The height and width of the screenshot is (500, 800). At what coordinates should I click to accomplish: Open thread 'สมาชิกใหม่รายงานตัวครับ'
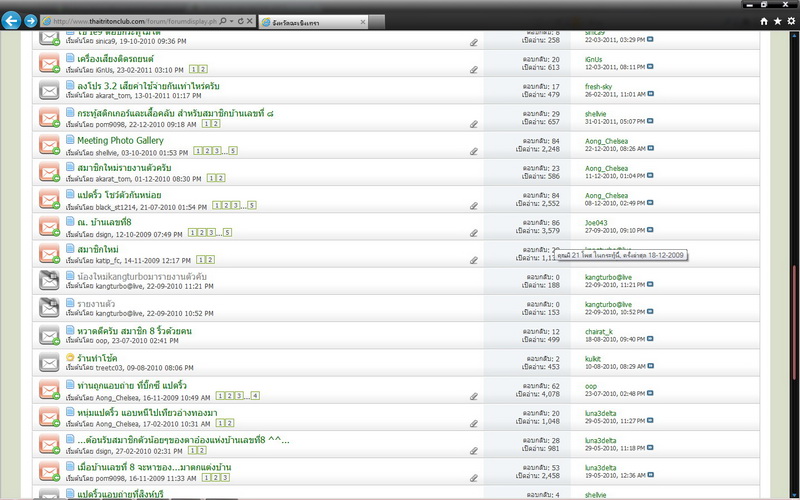tap(124, 167)
